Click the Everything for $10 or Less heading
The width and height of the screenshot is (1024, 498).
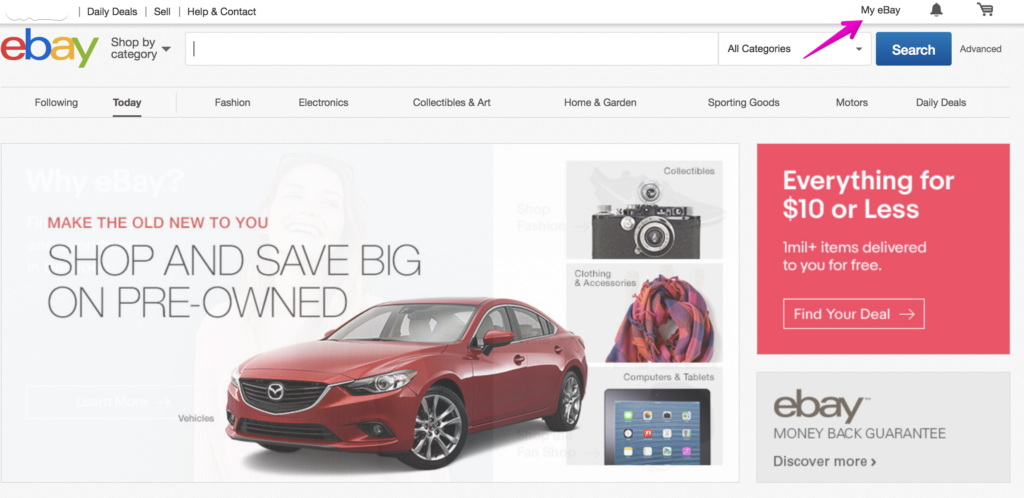868,195
